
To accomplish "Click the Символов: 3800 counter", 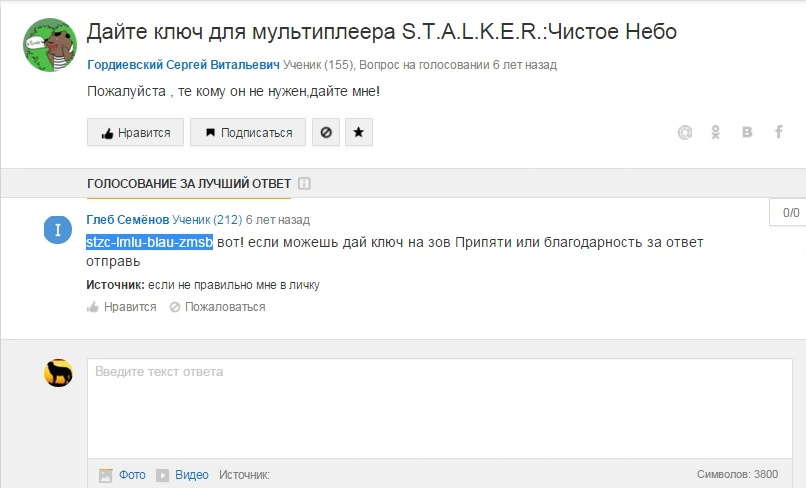I will (738, 474).
